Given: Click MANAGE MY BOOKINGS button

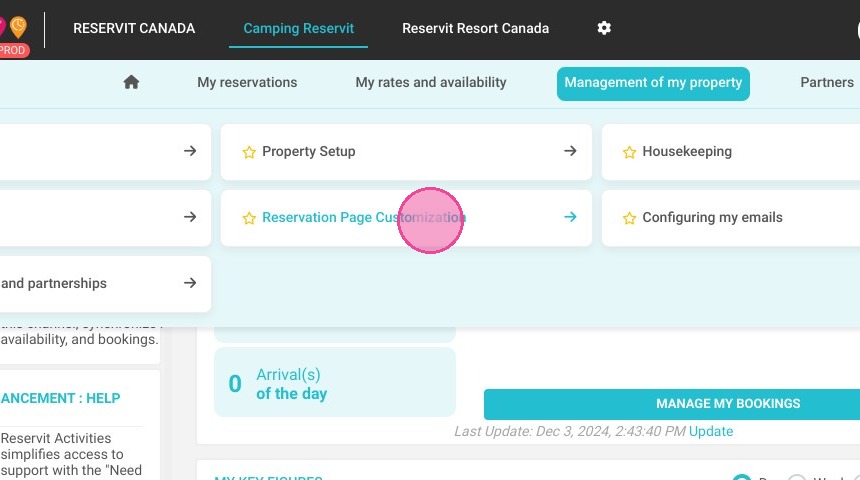Looking at the screenshot, I should click(x=672, y=404).
